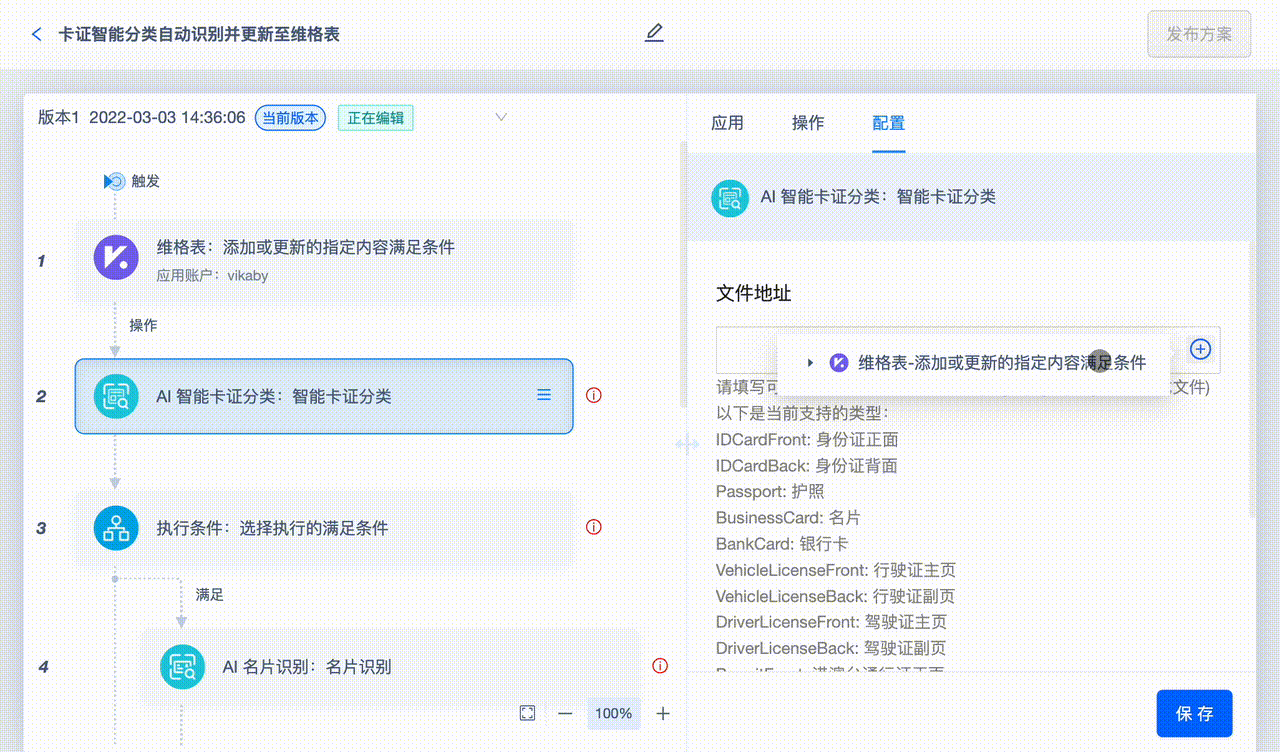Click the AI 智能卡证分类 header icon

point(730,197)
